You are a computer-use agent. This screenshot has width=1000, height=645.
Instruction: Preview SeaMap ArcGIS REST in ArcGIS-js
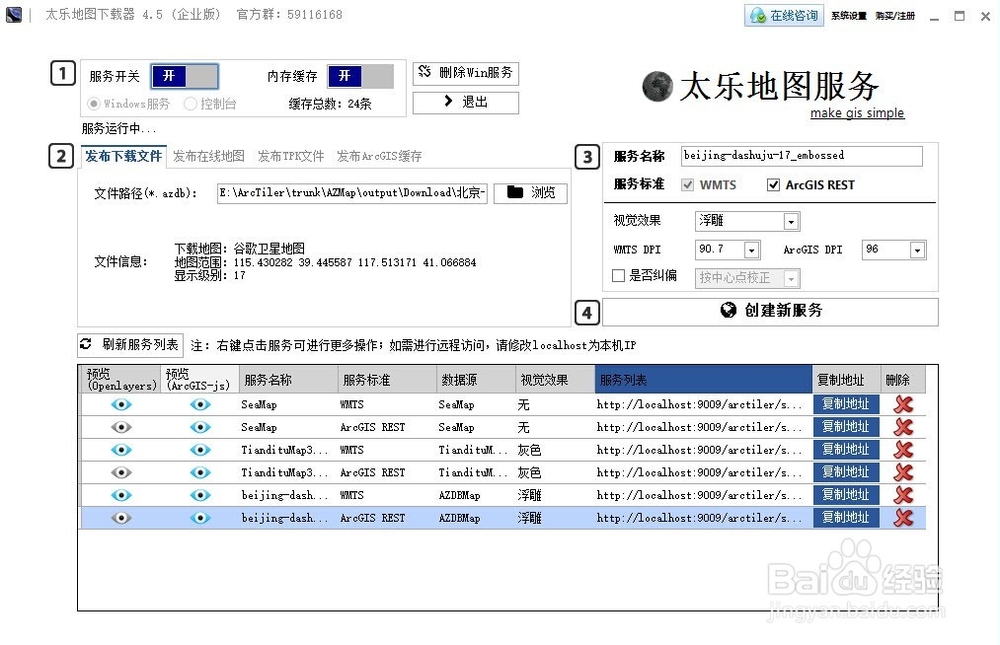(200, 427)
